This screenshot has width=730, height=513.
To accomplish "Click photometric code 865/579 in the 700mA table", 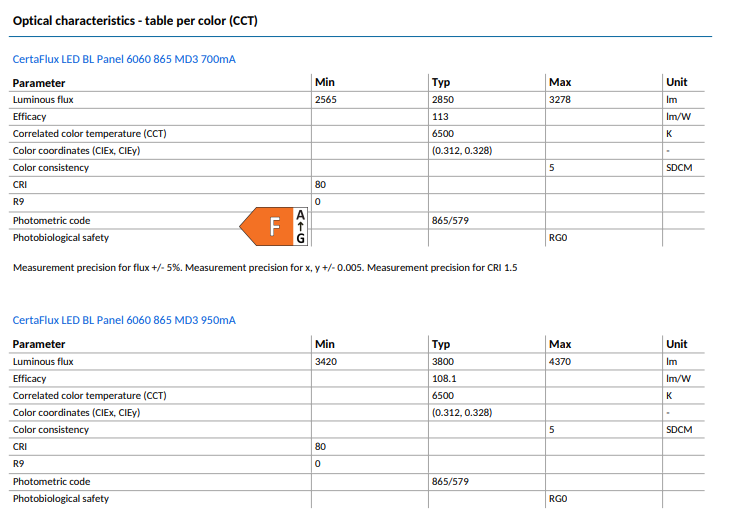I will 450,221.
